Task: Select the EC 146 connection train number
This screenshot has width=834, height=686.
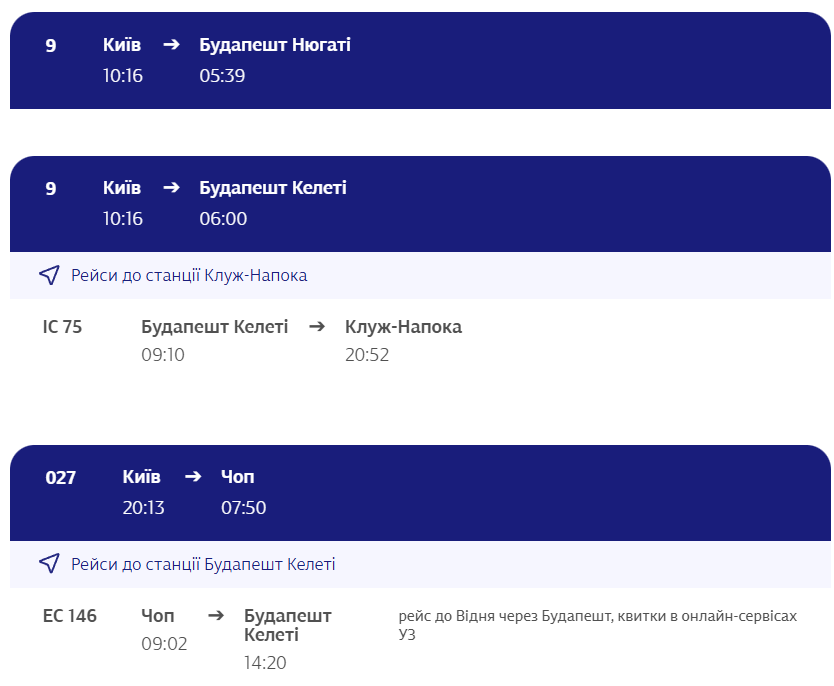Action: coord(70,615)
